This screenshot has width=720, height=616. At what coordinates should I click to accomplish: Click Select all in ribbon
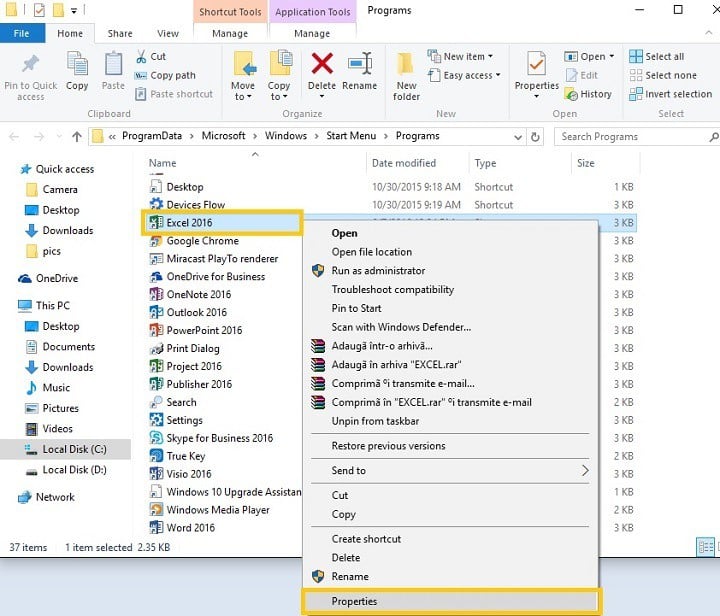tap(657, 56)
